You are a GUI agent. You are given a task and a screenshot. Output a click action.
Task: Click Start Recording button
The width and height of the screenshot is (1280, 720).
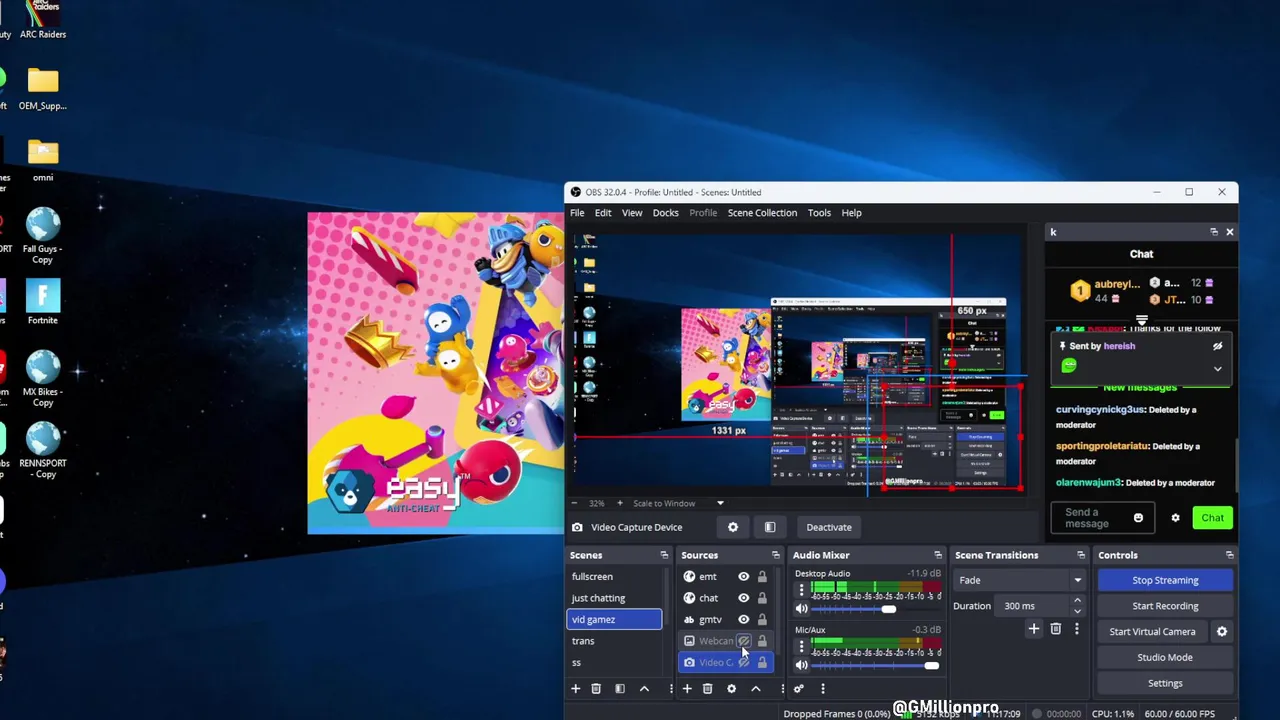1165,606
